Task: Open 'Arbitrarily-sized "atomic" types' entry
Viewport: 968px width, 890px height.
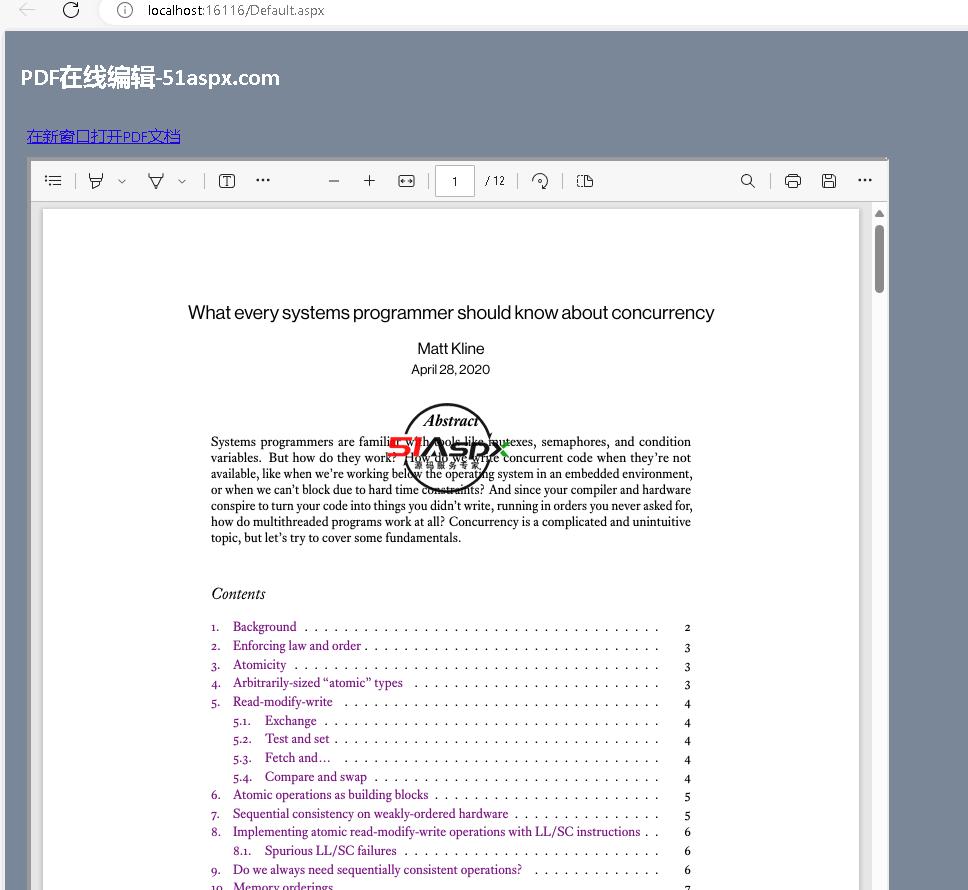Action: [317, 683]
